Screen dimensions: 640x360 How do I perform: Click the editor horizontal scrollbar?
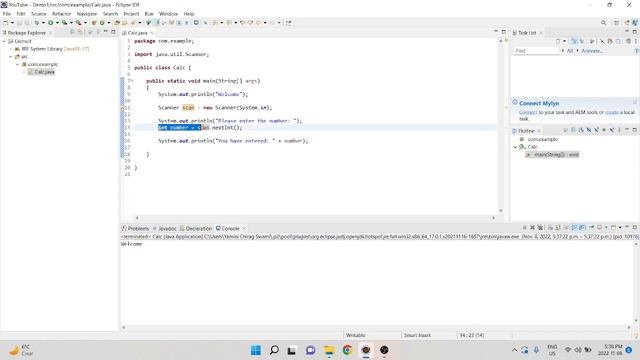(x=315, y=218)
